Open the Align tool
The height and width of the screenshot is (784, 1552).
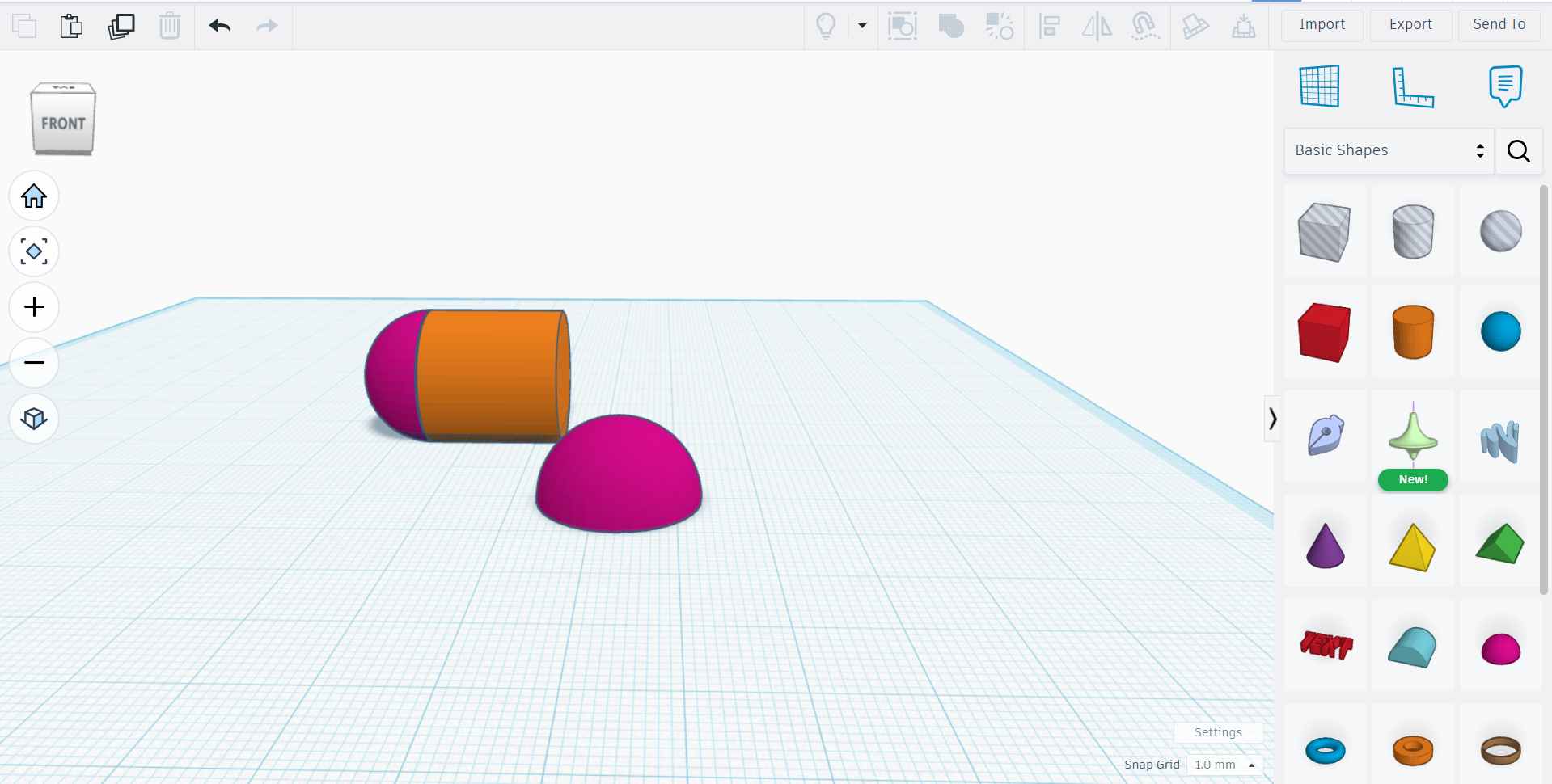pyautogui.click(x=1049, y=26)
